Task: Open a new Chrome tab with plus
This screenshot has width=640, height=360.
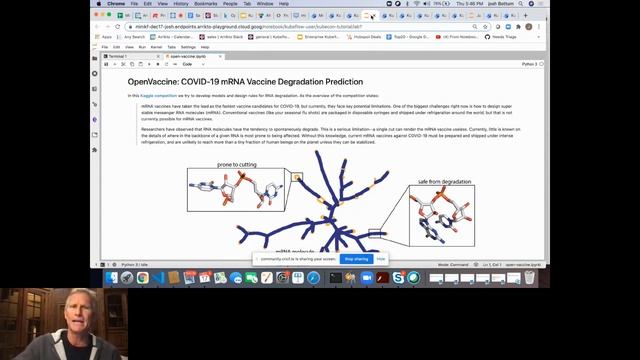Action: click(525, 16)
